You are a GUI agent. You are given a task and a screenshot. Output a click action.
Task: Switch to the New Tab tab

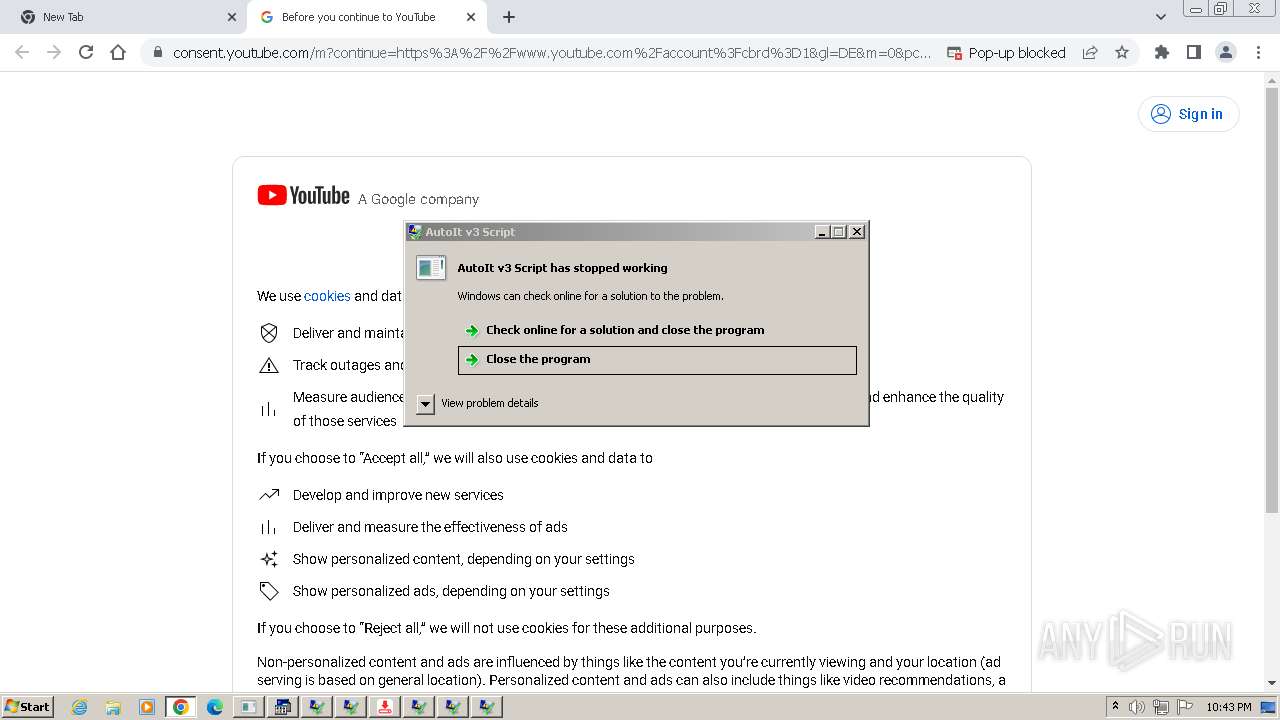pyautogui.click(x=122, y=17)
